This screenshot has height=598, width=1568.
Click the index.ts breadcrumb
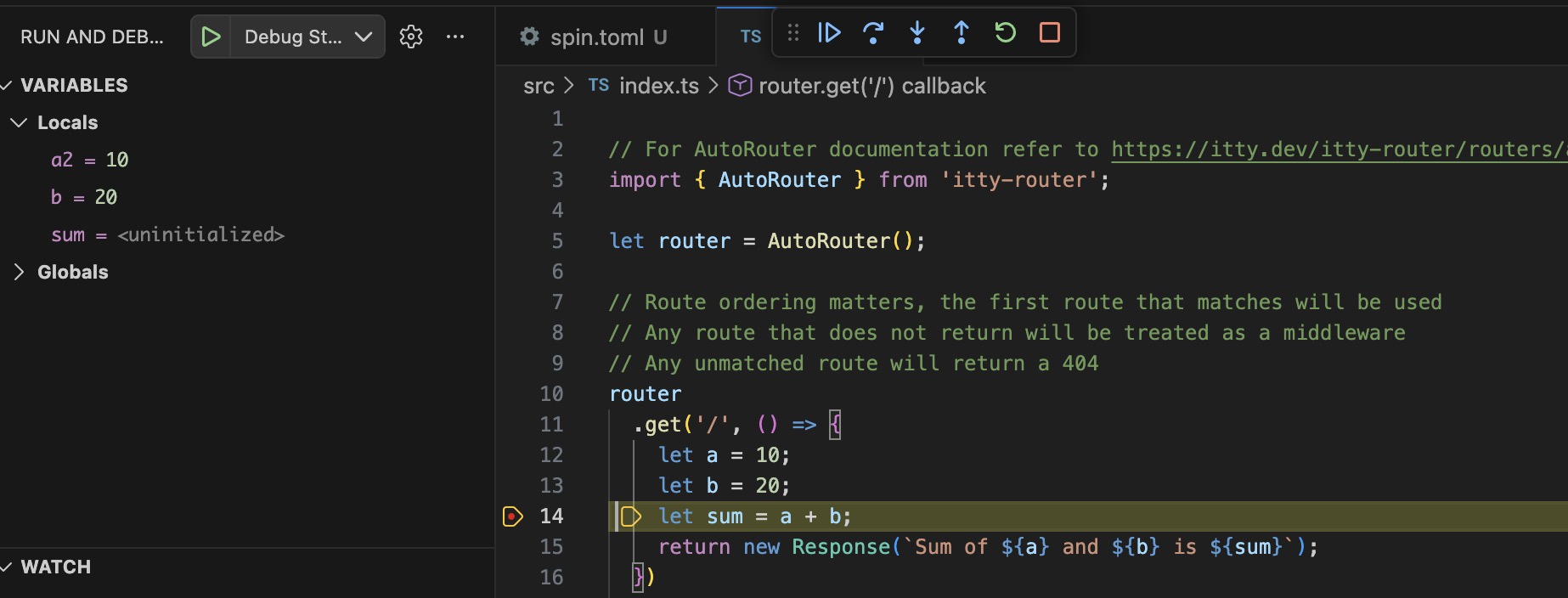pos(659,86)
